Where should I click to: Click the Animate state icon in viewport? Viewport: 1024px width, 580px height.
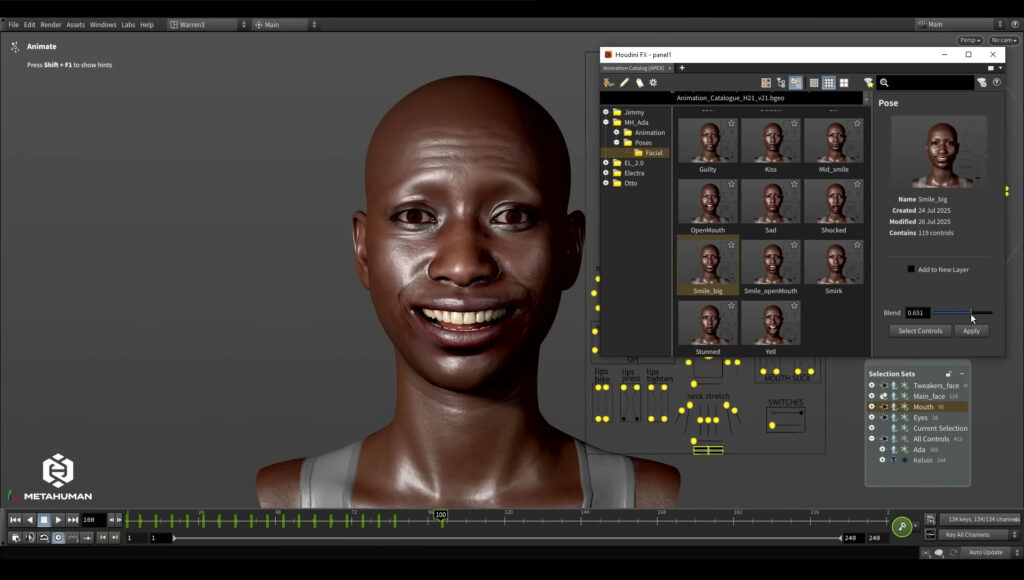point(15,47)
